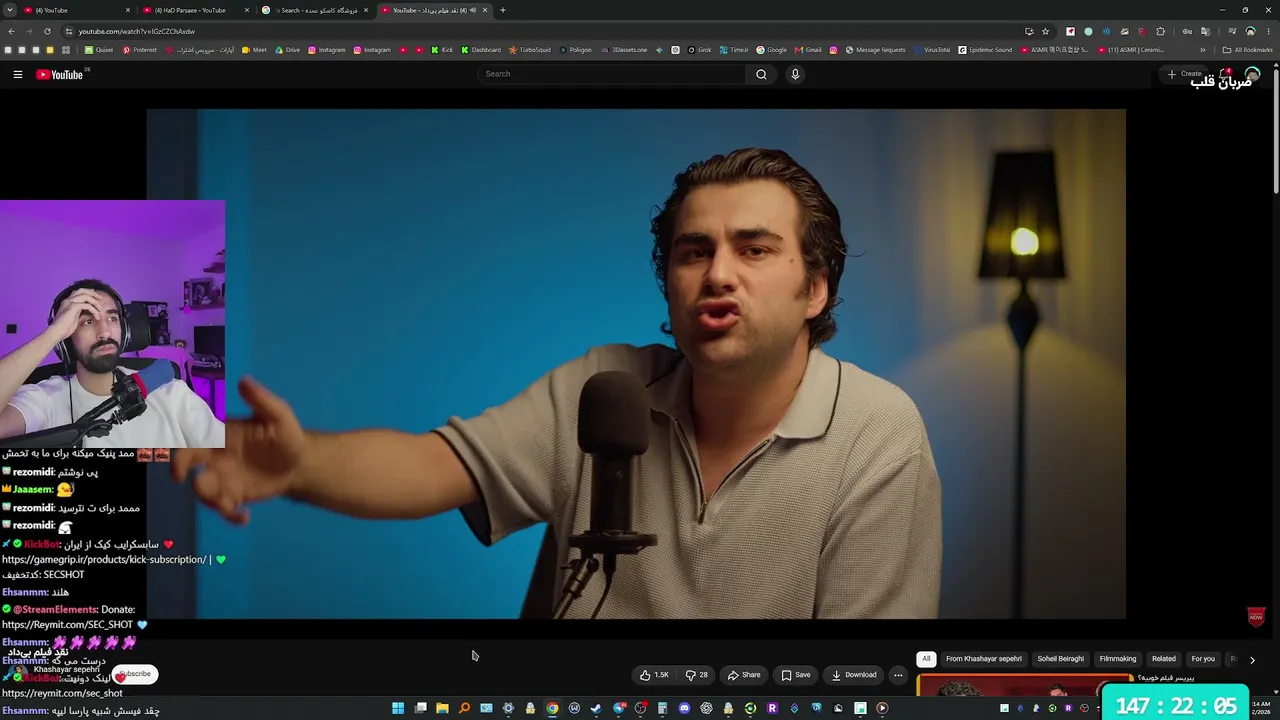Select the Related filter chip
Viewport: 1280px width, 720px height.
[x=1164, y=659]
